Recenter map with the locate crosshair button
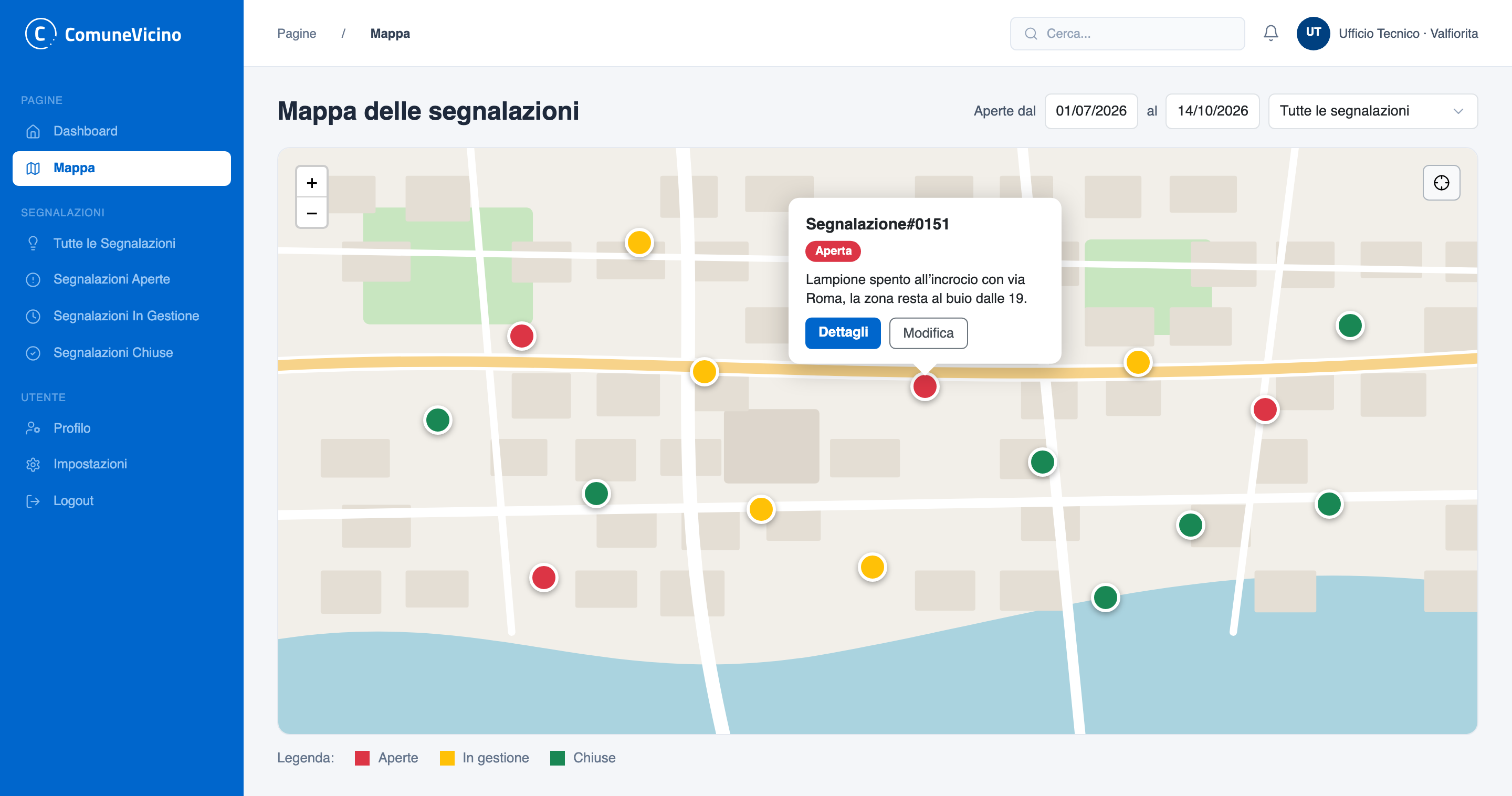Screen dimensions: 1512x796 1441,183
